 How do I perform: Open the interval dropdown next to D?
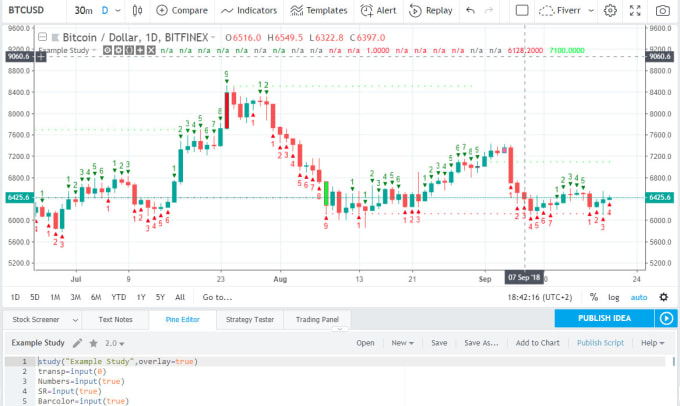[x=118, y=10]
